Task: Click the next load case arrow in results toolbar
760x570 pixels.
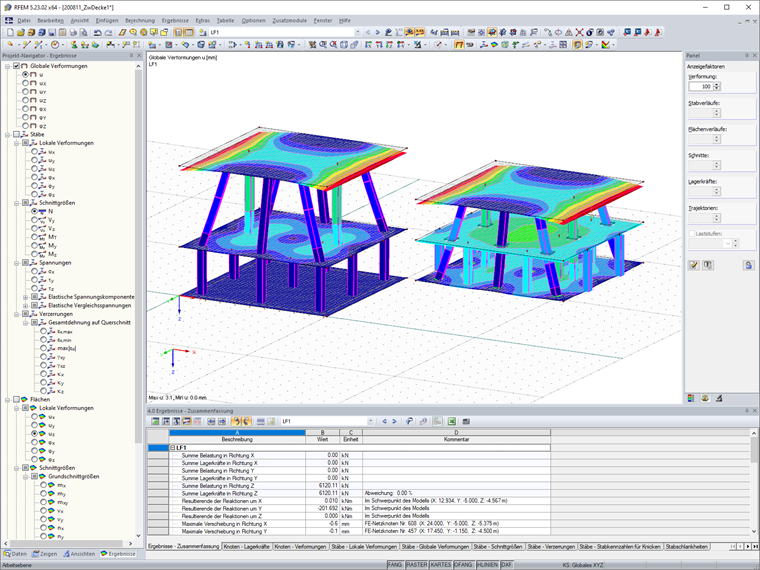Action: tap(394, 421)
